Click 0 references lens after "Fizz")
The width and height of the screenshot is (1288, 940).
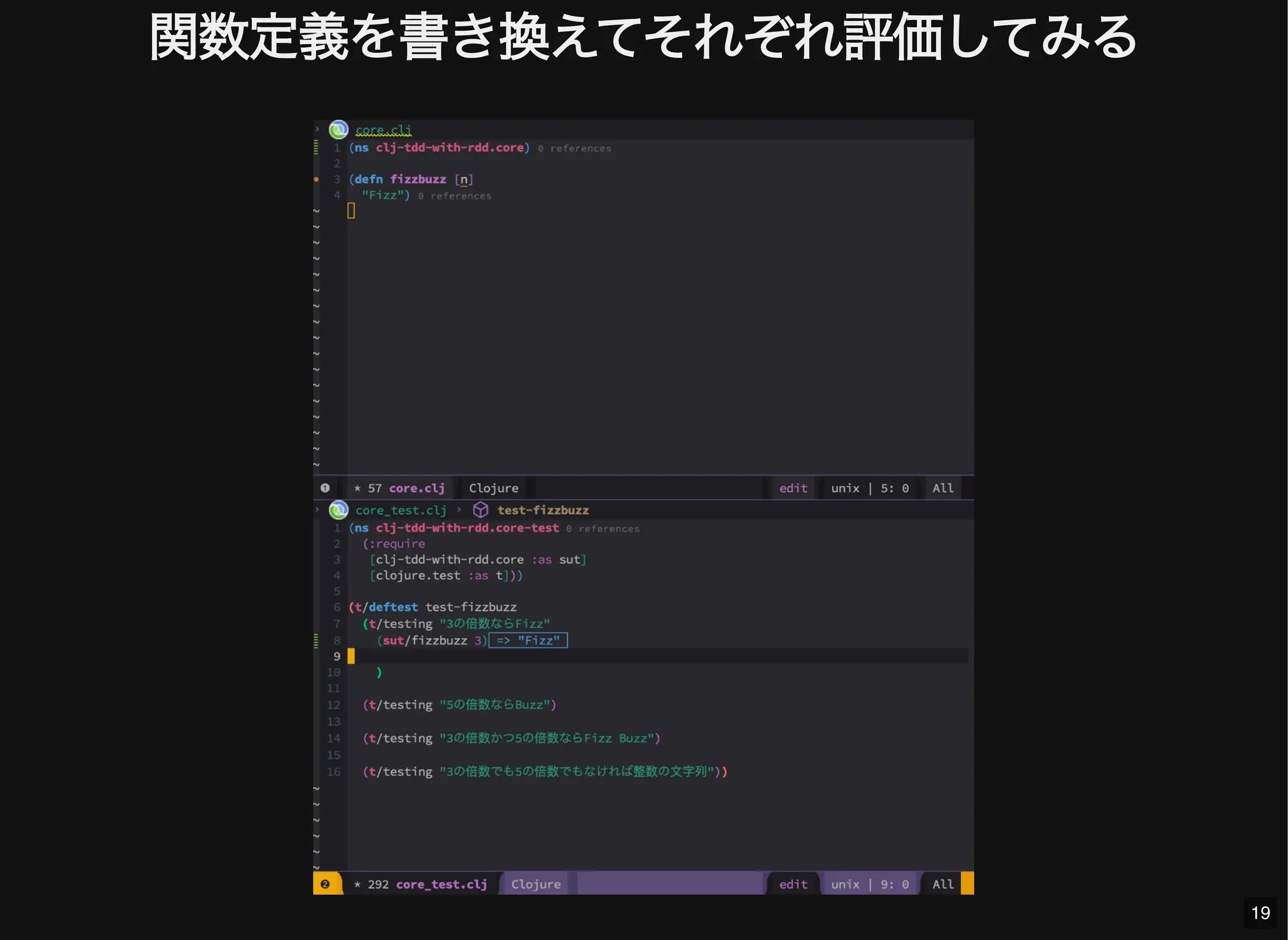click(x=455, y=196)
